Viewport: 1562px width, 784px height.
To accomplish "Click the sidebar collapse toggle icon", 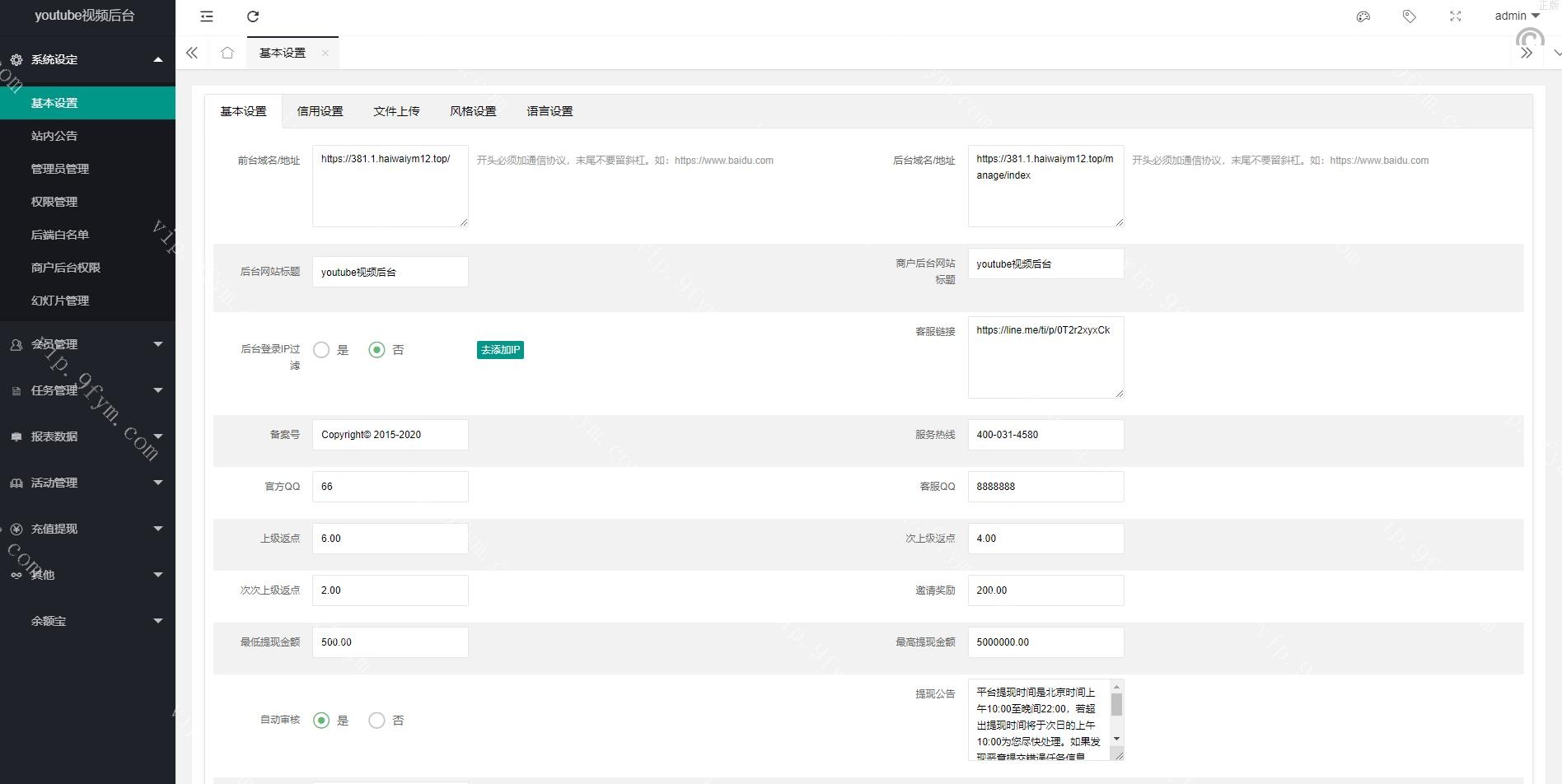I will pyautogui.click(x=207, y=16).
